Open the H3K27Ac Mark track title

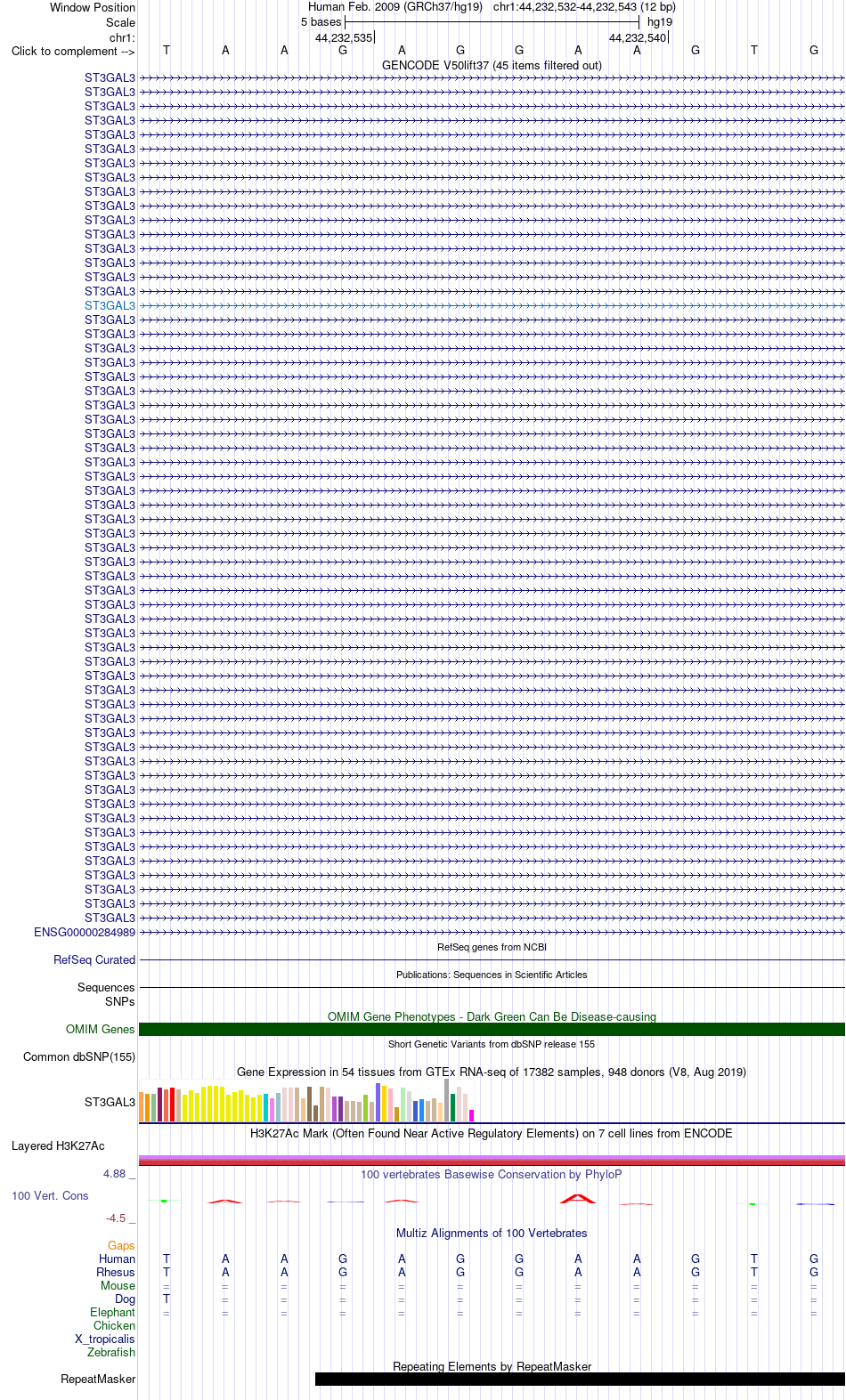(492, 1133)
